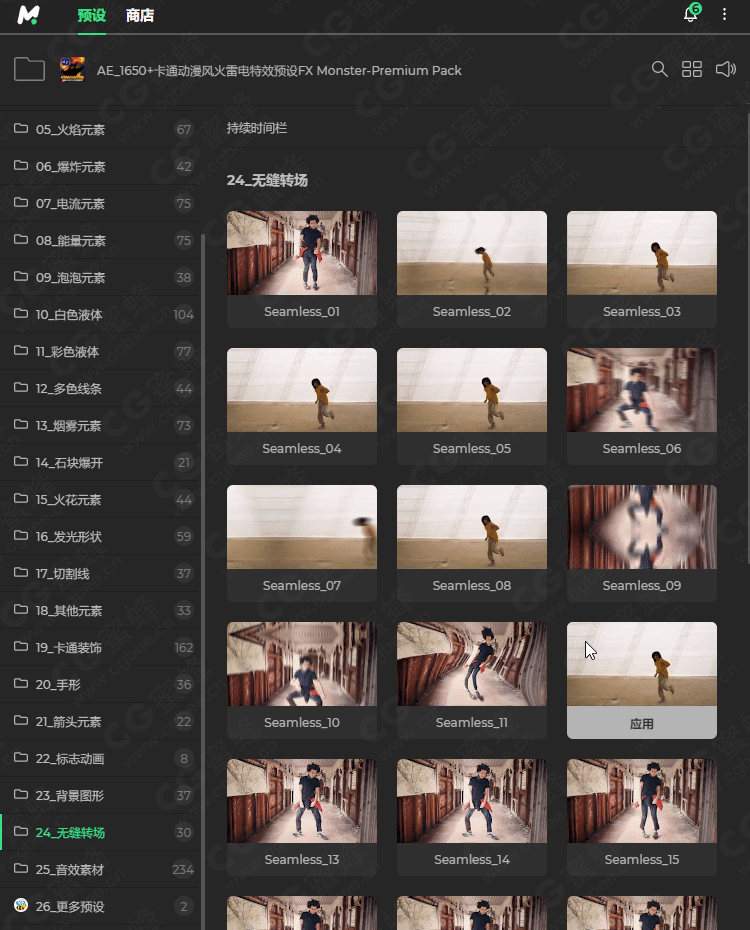Open category 06_爆炸元素
750x930 pixels.
pyautogui.click(x=100, y=167)
